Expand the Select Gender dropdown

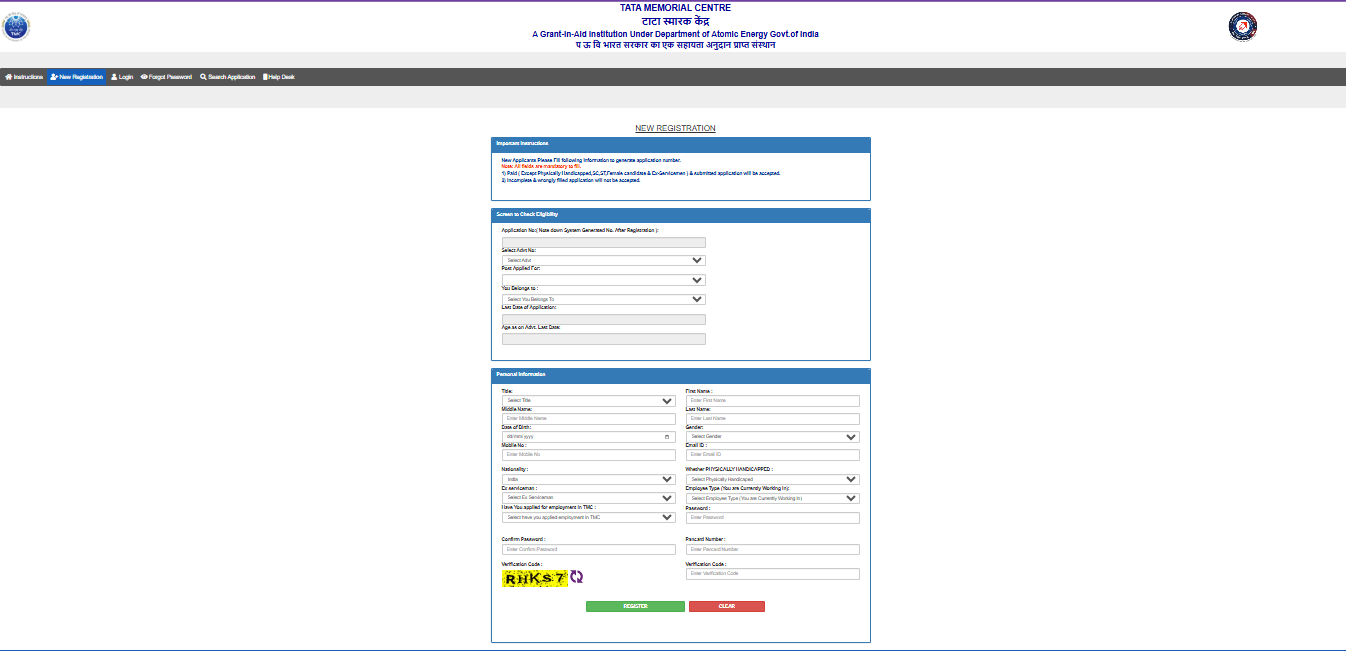point(773,436)
